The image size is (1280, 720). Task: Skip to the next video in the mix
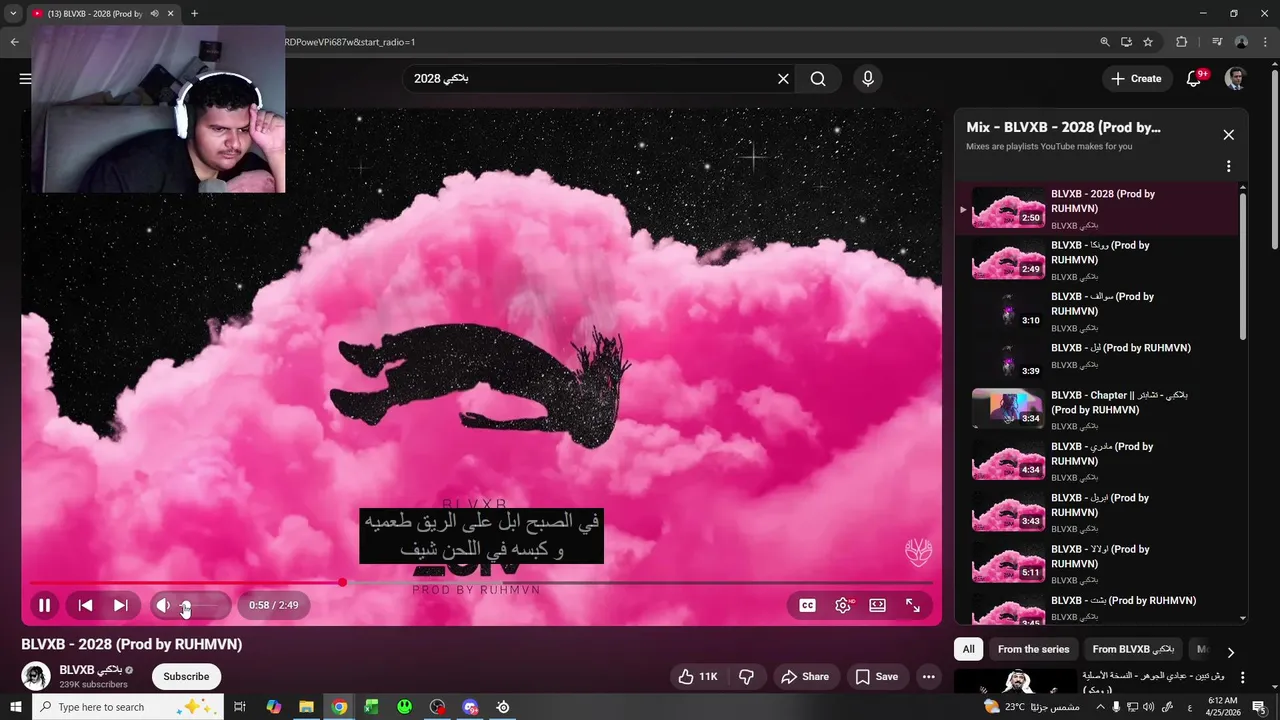coord(120,605)
